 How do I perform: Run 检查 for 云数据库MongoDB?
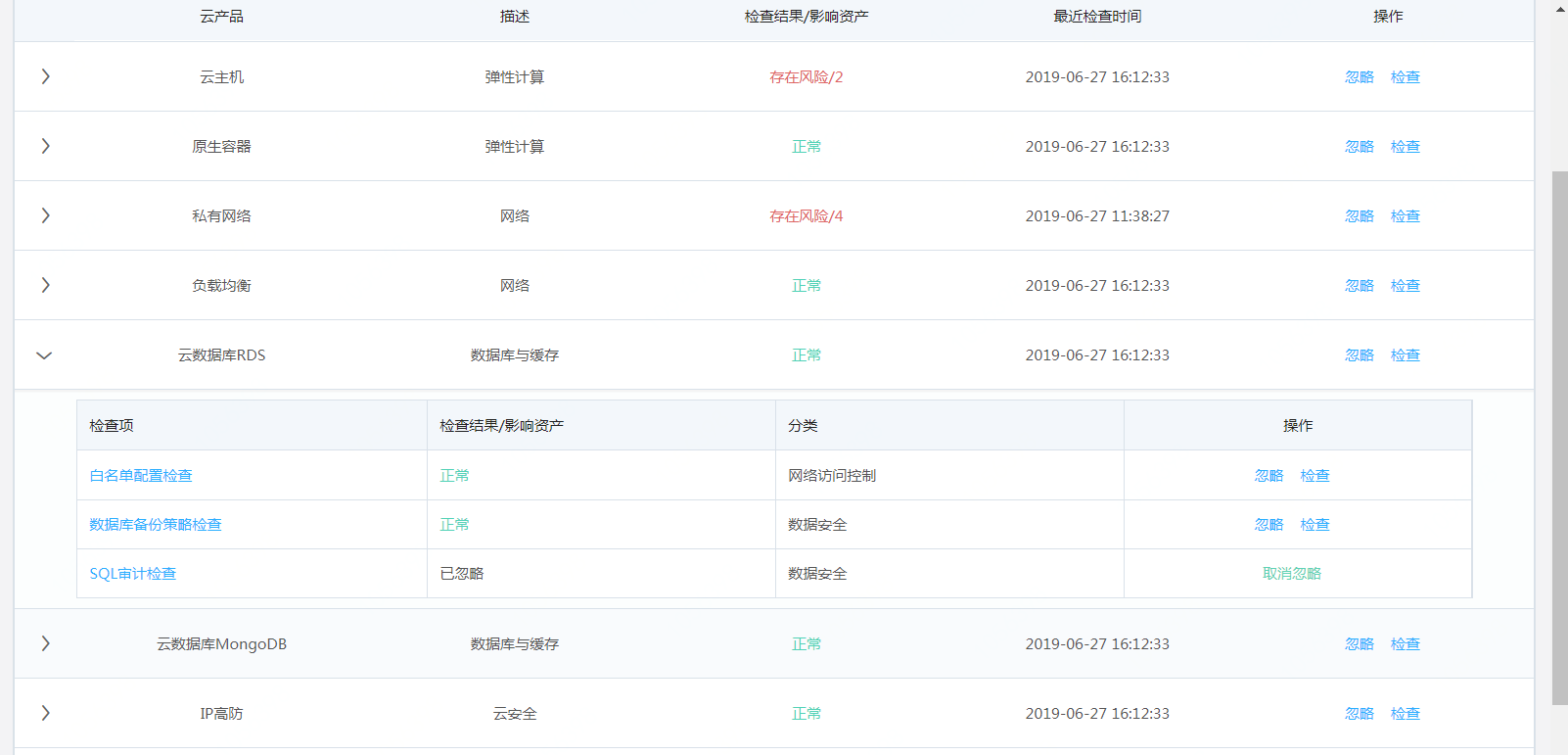point(1405,644)
